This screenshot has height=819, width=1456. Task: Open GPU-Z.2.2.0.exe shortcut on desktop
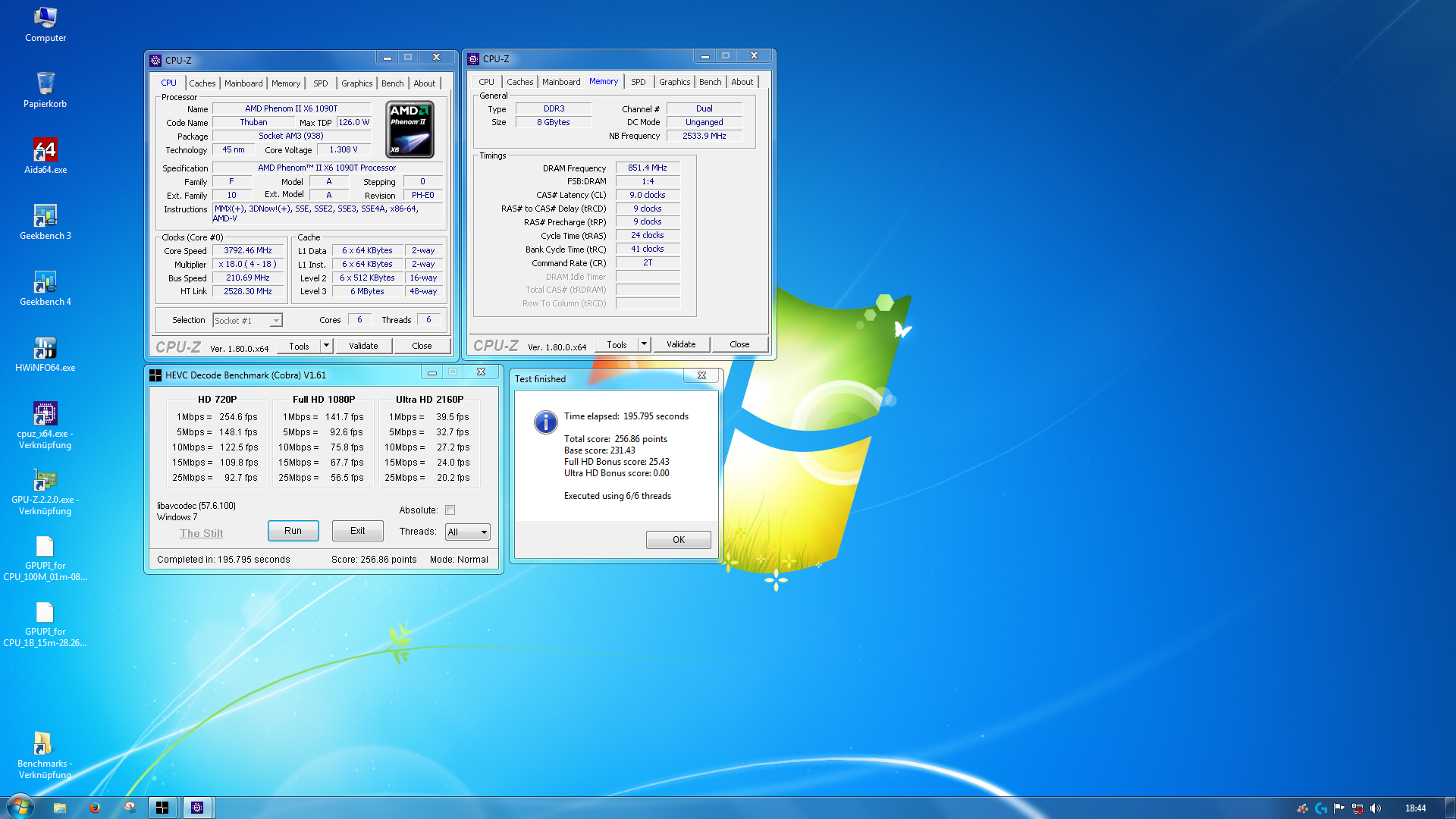click(45, 491)
